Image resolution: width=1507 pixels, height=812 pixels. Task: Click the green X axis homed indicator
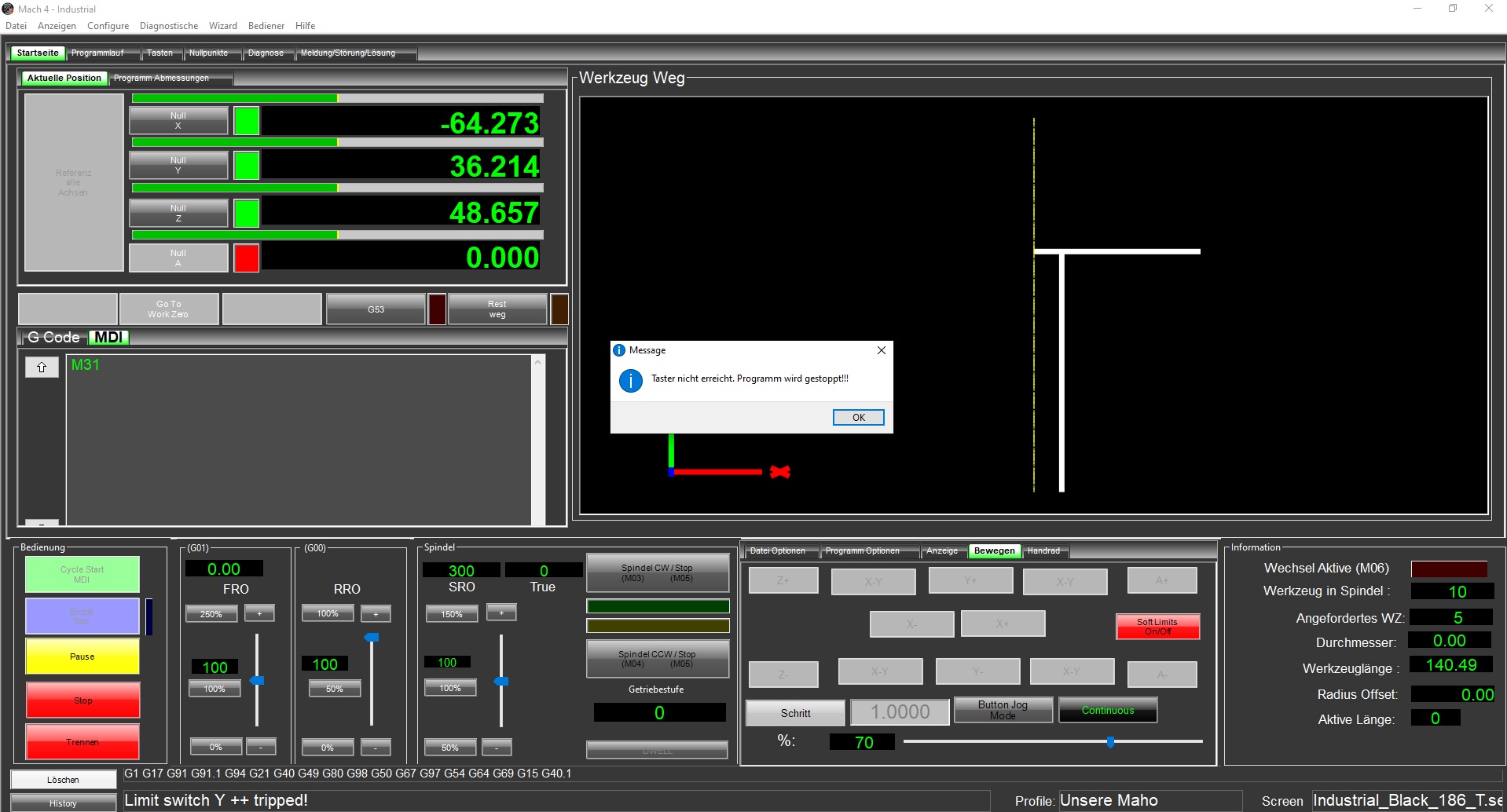pos(246,121)
